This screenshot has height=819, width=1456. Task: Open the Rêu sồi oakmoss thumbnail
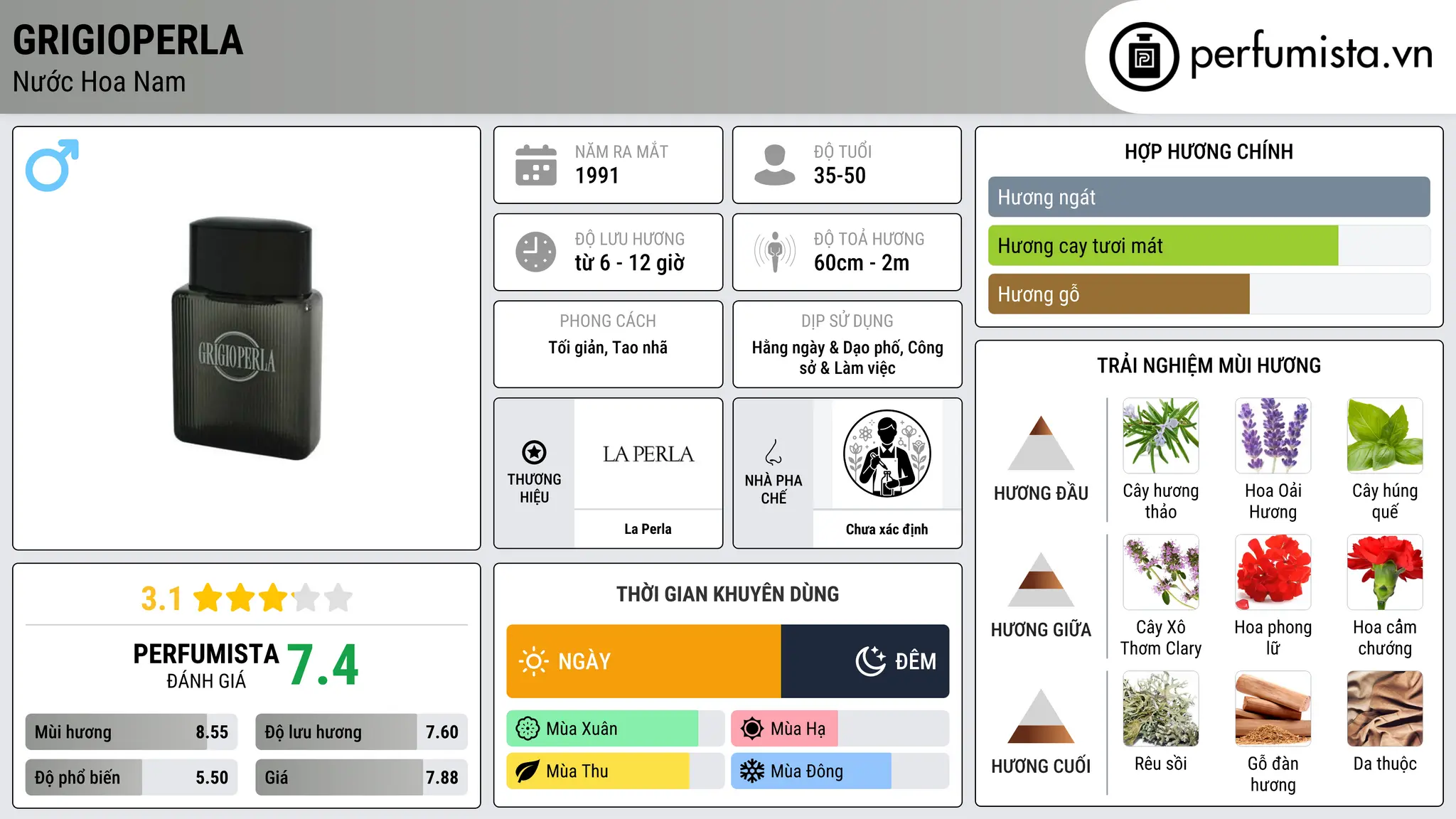pos(1161,709)
